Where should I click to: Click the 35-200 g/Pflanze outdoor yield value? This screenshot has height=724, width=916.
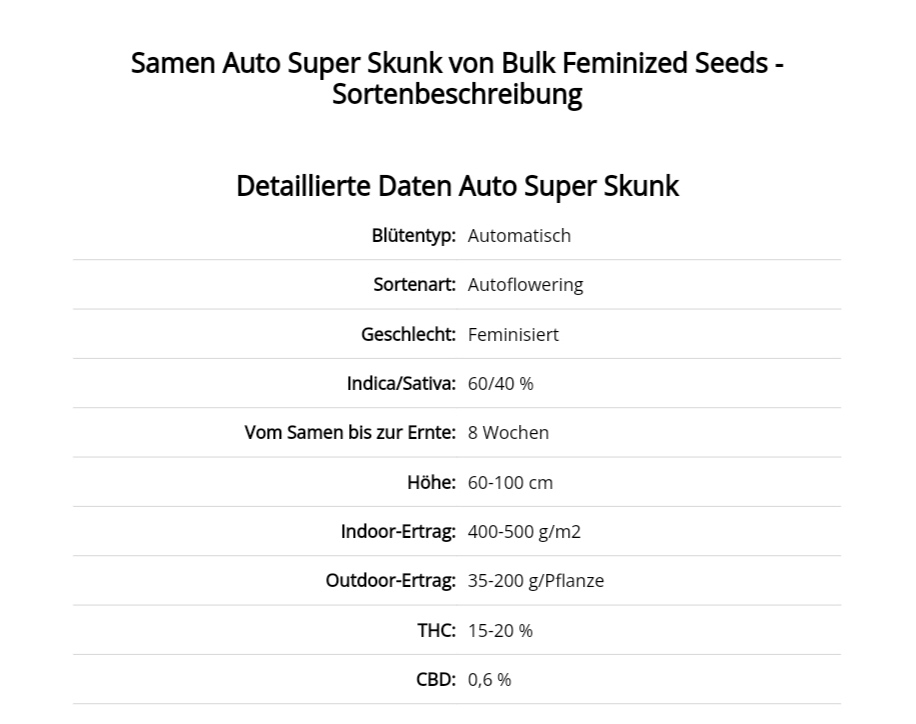(x=536, y=581)
